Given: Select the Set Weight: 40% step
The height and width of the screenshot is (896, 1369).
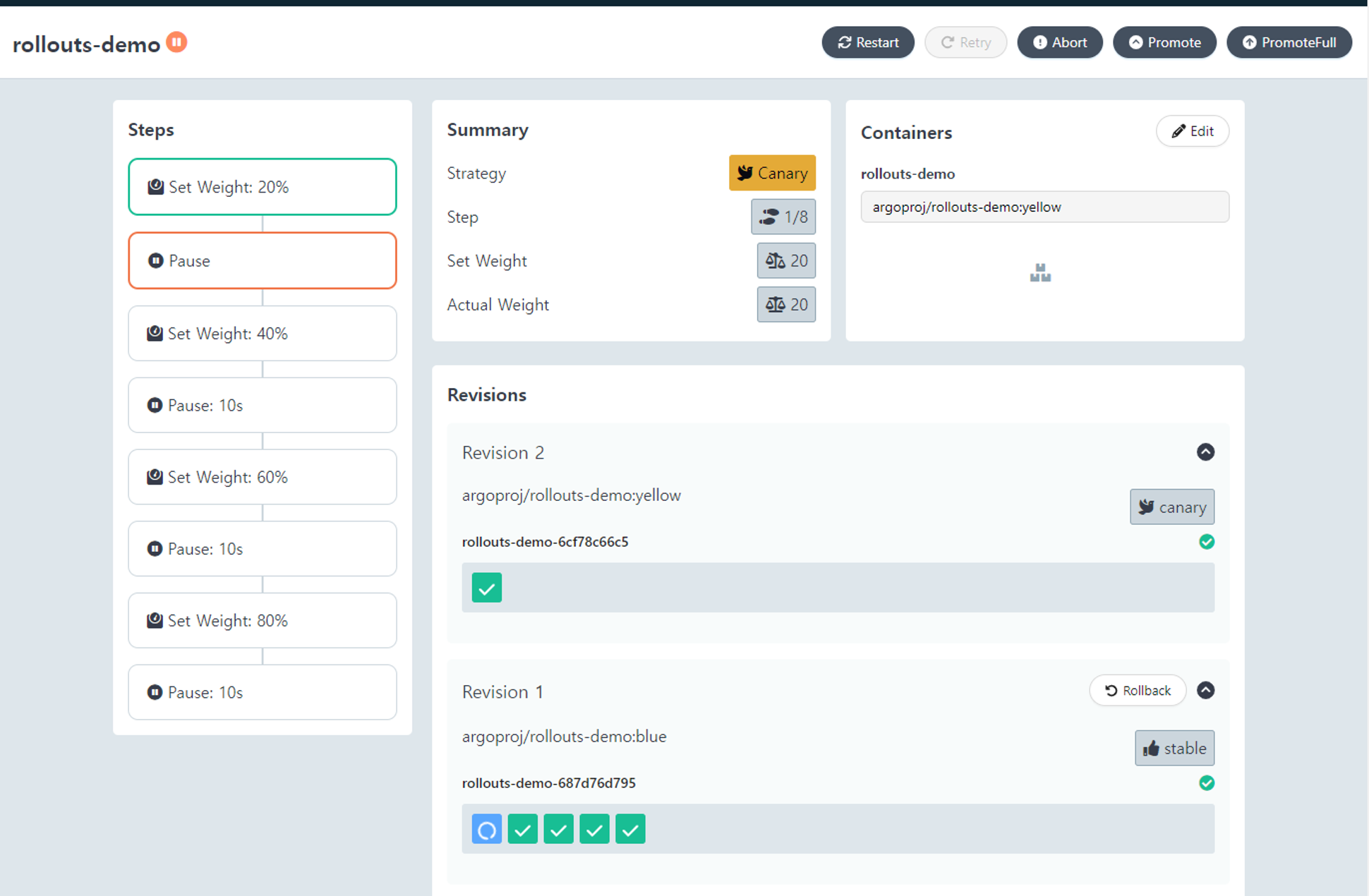Looking at the screenshot, I should (x=262, y=333).
